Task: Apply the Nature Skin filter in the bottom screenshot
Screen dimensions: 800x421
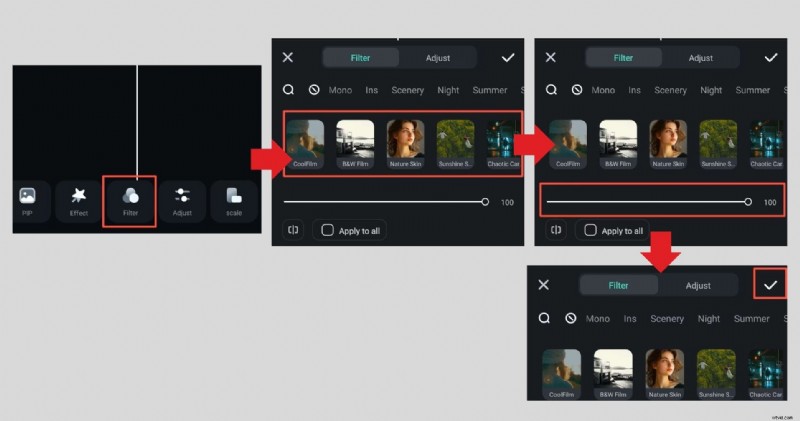Action: [665, 374]
